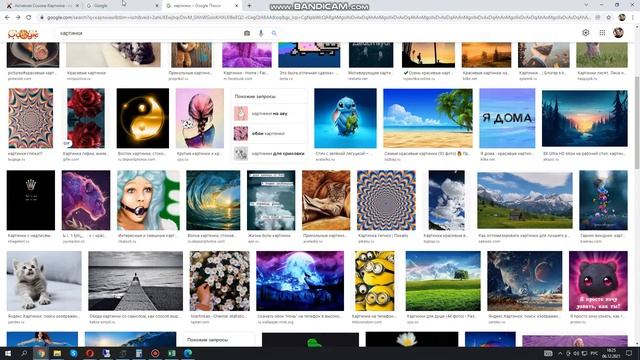Click the Chrome profile avatar in the toolbar
The height and width of the screenshot is (360, 640).
(x=622, y=18)
